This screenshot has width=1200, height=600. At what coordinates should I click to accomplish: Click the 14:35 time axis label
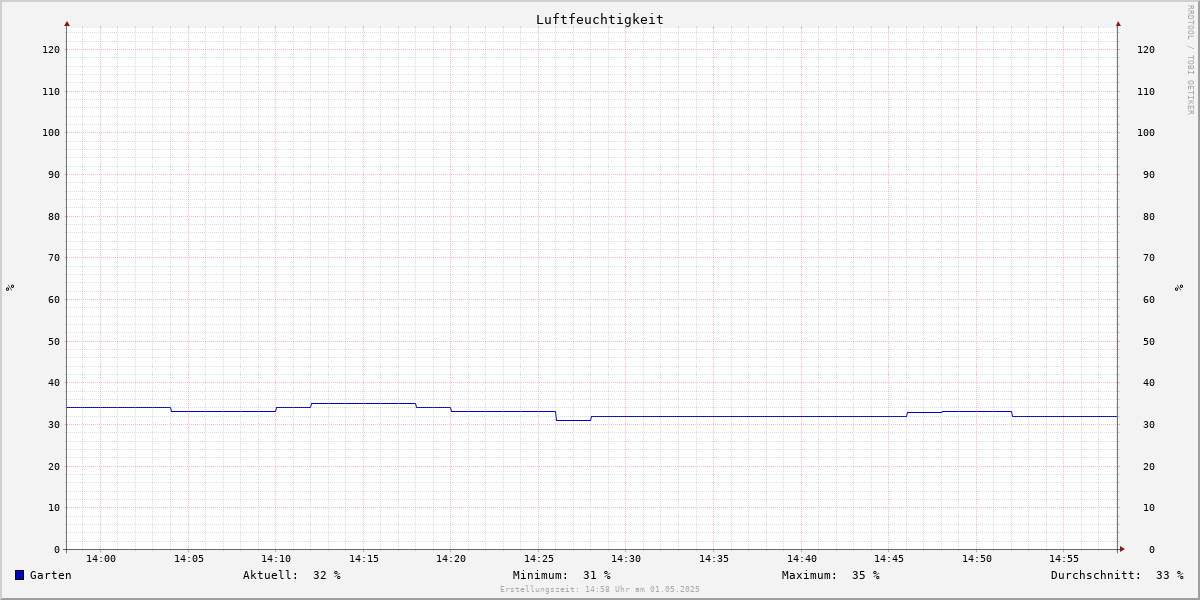714,558
